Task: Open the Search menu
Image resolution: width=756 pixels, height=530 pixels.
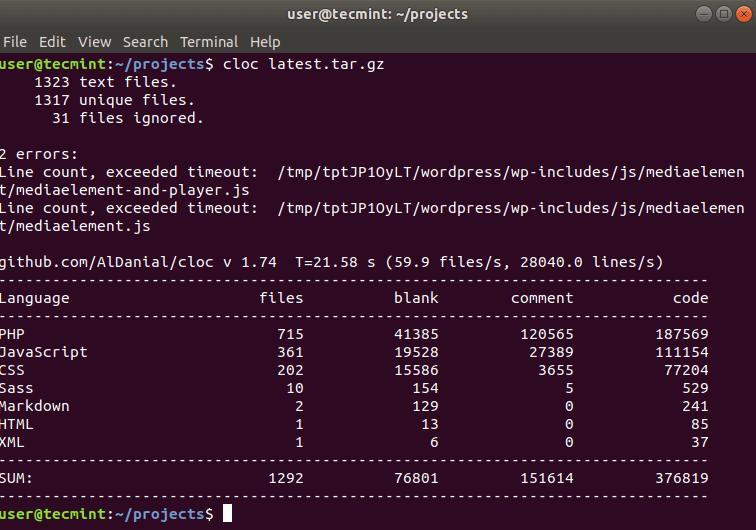Action: [145, 42]
